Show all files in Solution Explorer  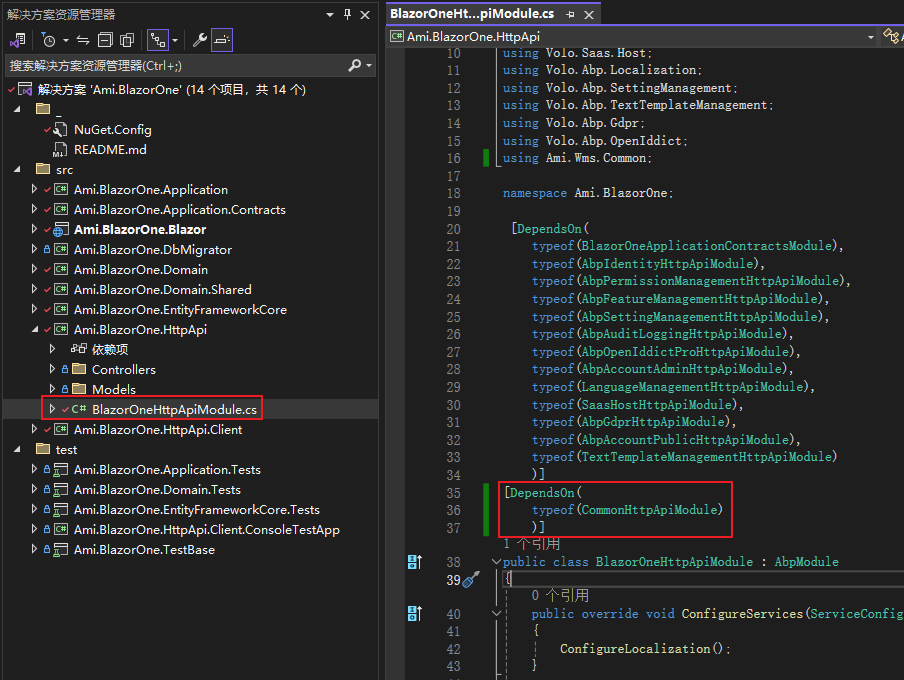click(127, 40)
